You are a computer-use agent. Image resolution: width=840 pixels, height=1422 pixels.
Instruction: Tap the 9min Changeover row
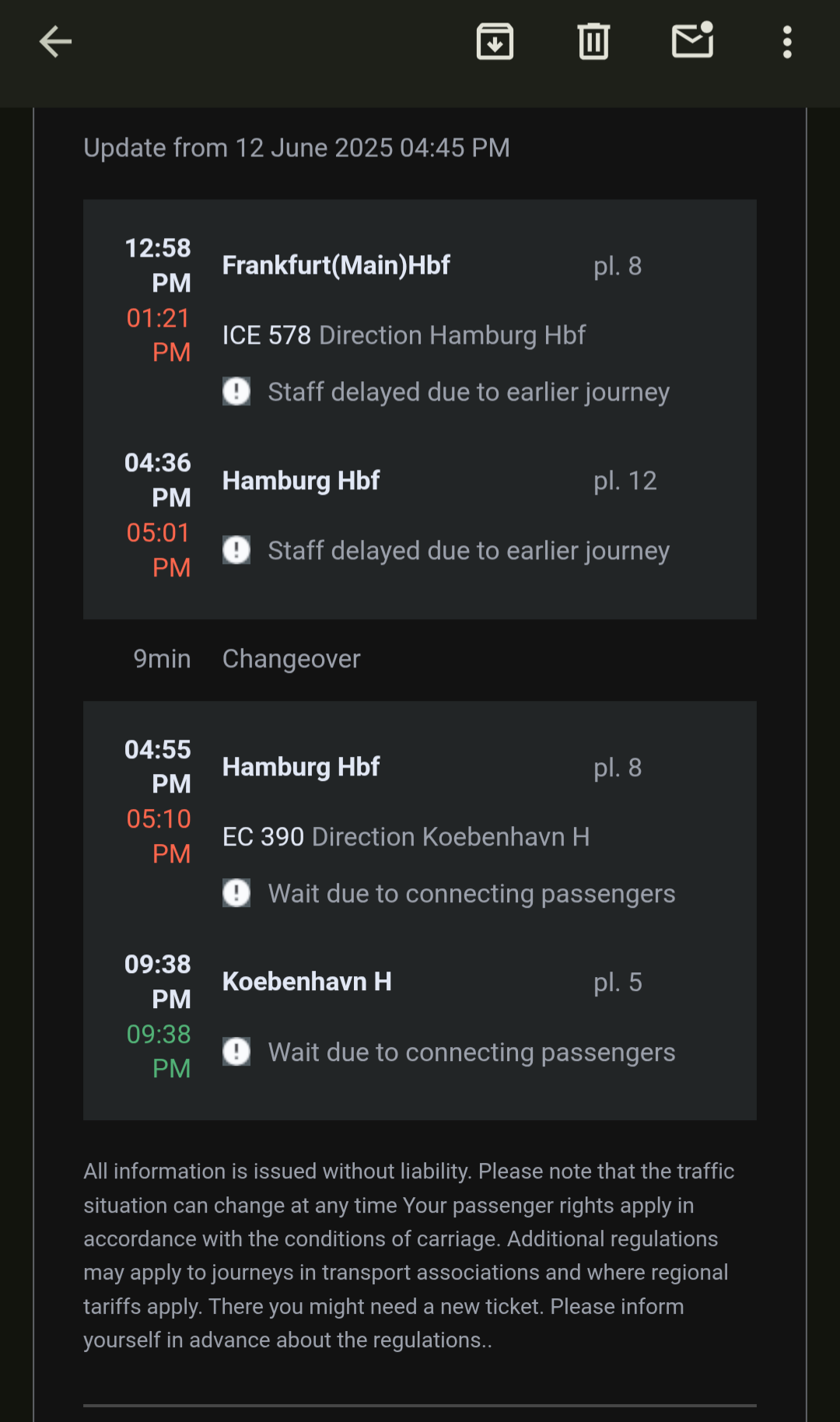click(420, 659)
